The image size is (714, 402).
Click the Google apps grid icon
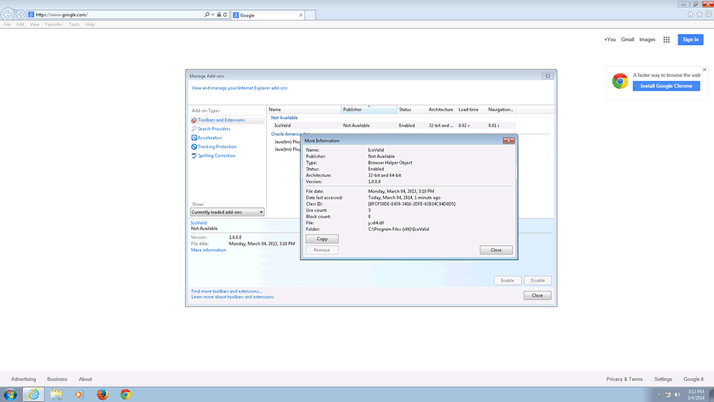click(x=667, y=40)
